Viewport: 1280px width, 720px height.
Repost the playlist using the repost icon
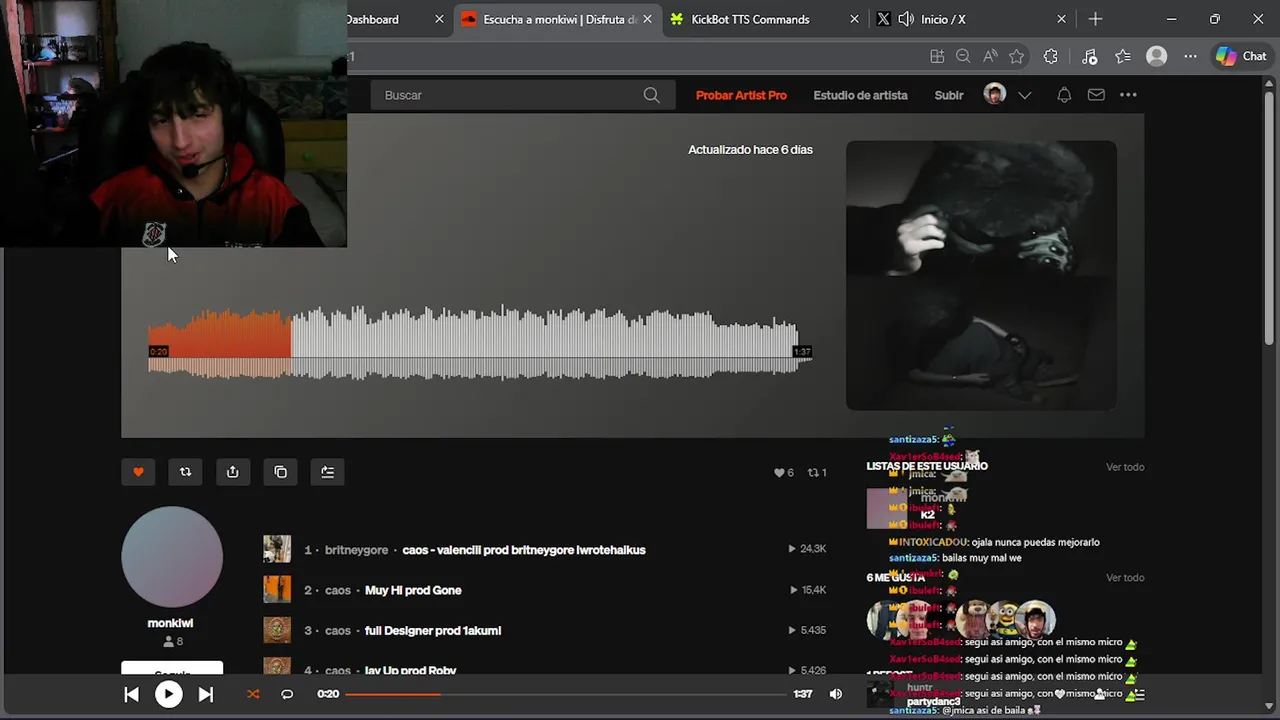(x=185, y=472)
